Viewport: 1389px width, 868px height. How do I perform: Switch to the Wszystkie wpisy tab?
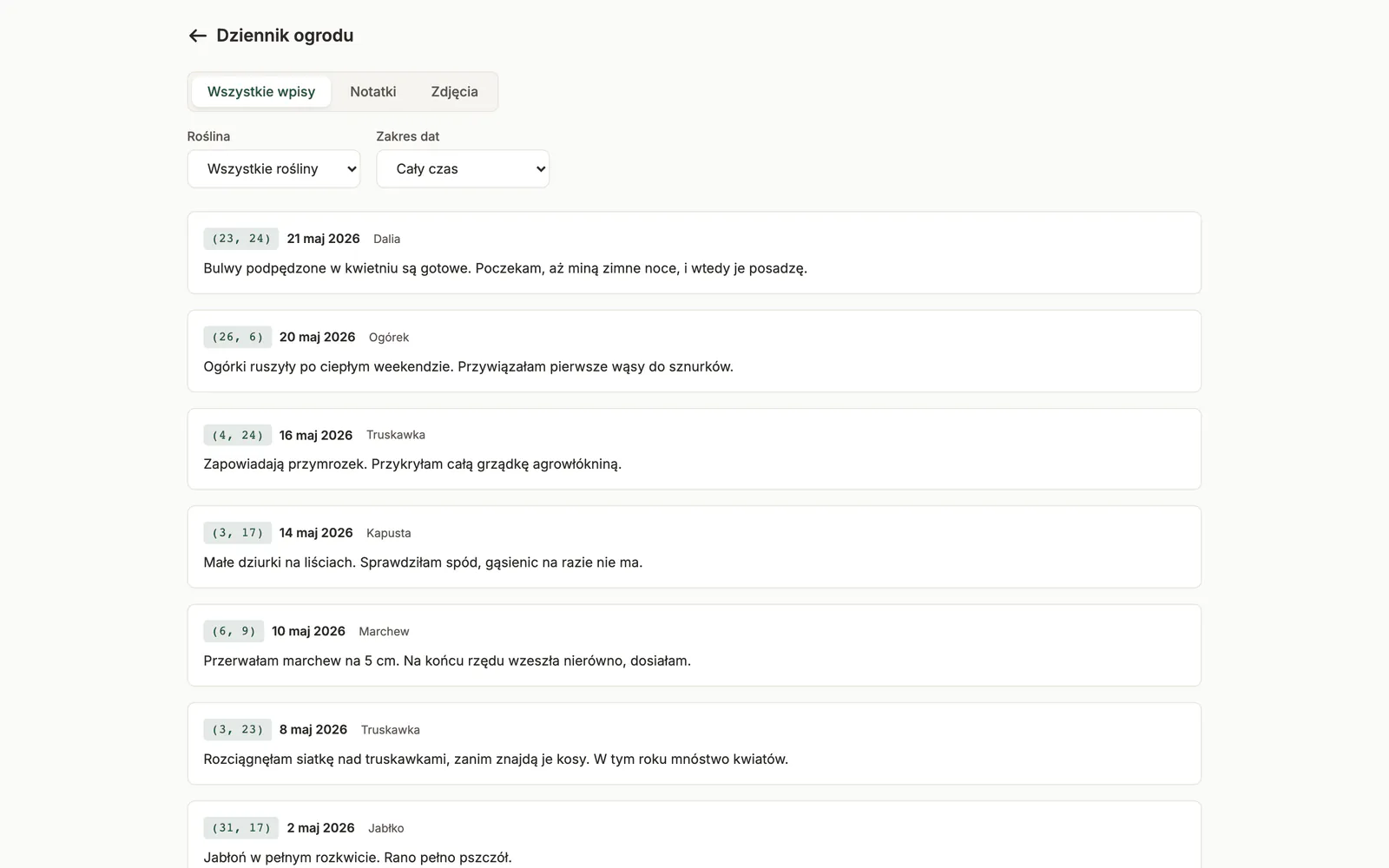[261, 92]
